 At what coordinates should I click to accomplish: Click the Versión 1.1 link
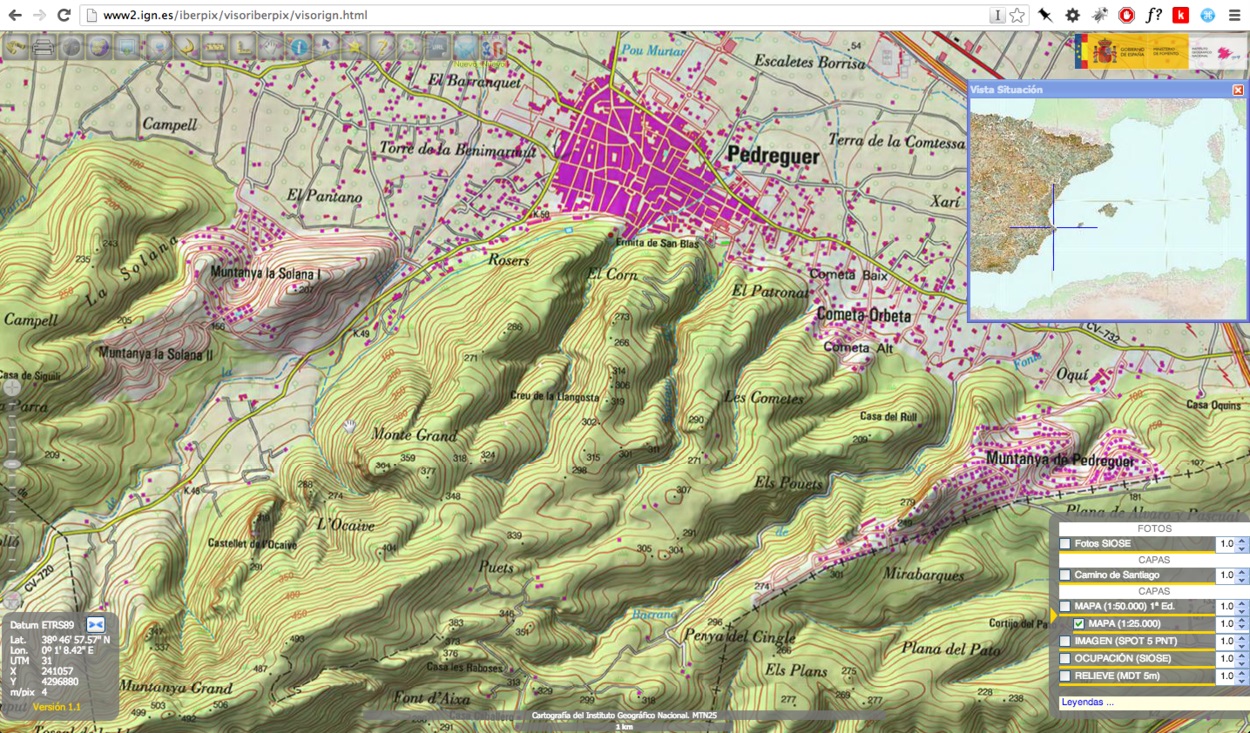(x=57, y=707)
